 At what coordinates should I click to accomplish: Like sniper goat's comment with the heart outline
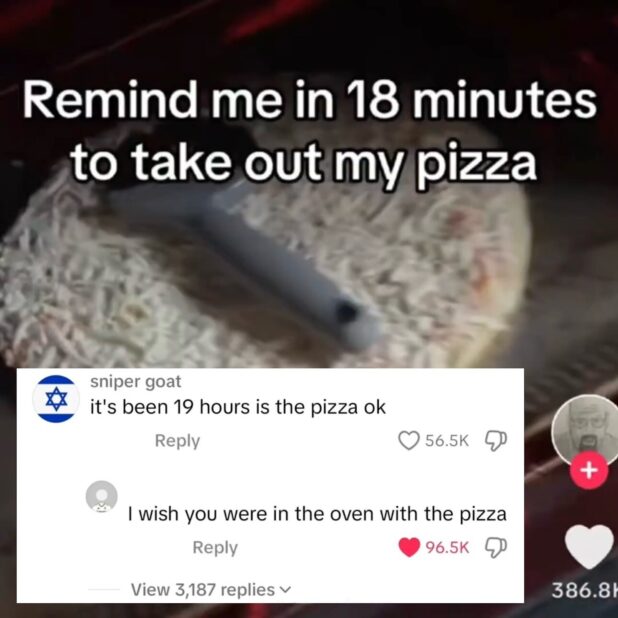tap(409, 440)
